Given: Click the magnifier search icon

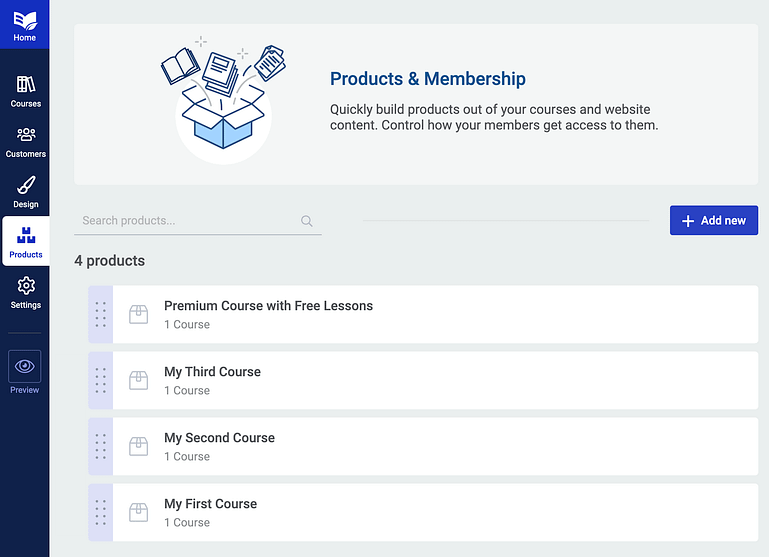Looking at the screenshot, I should coord(307,221).
